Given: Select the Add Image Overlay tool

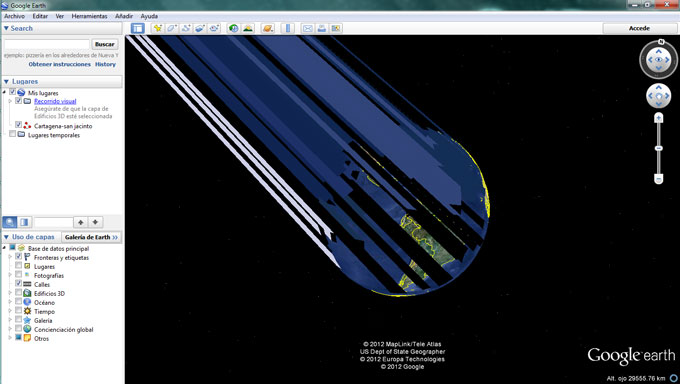Looking at the screenshot, I should [x=200, y=28].
